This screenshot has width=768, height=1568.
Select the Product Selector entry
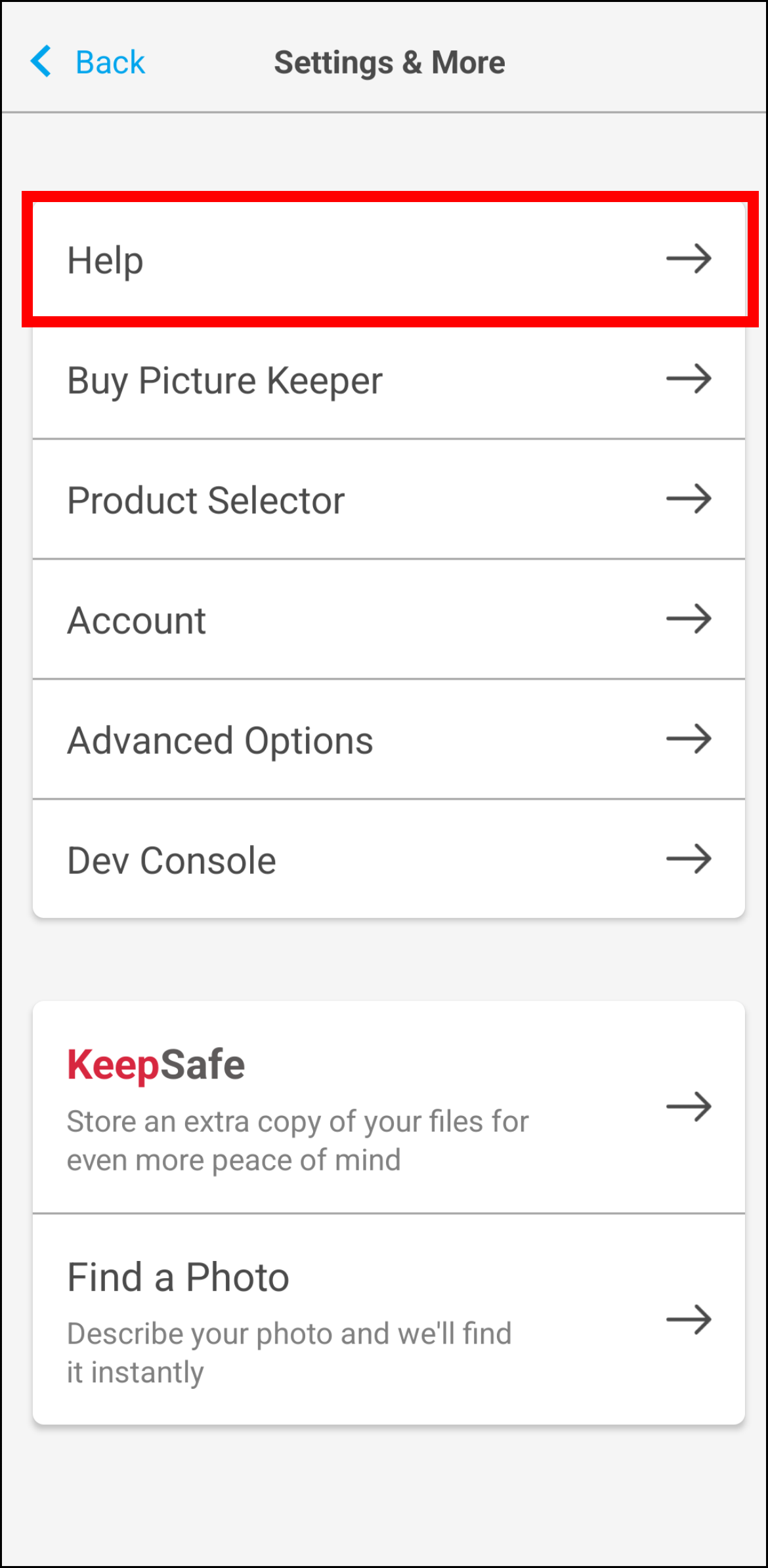pyautogui.click(x=389, y=499)
